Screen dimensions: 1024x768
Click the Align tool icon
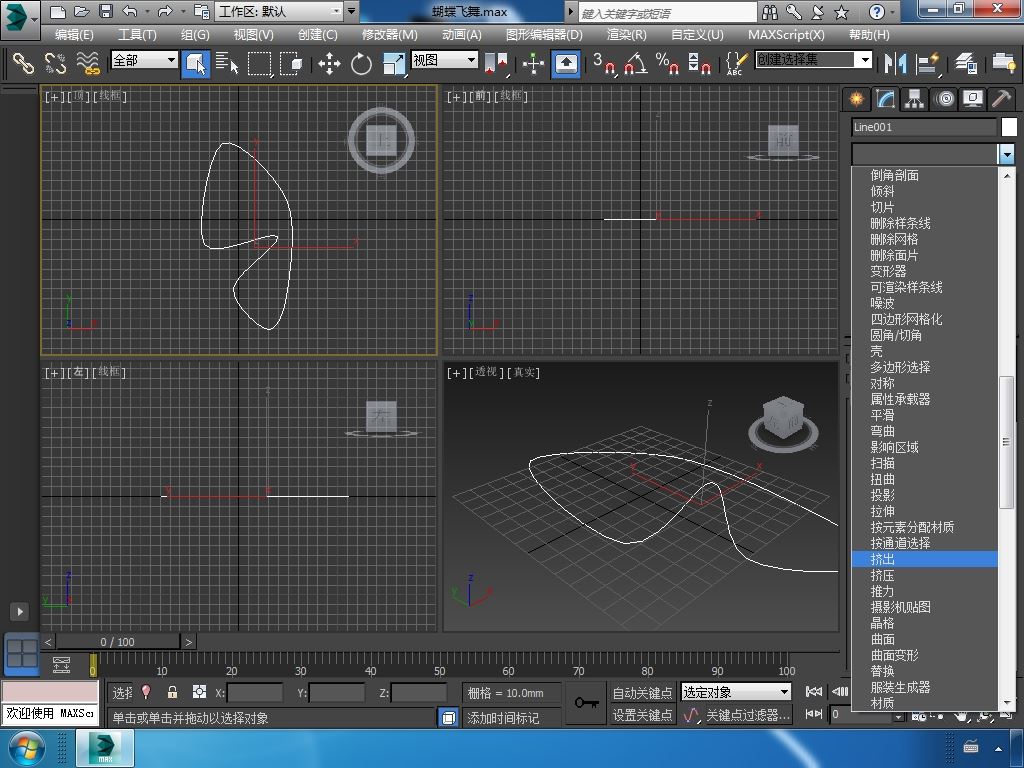point(927,63)
